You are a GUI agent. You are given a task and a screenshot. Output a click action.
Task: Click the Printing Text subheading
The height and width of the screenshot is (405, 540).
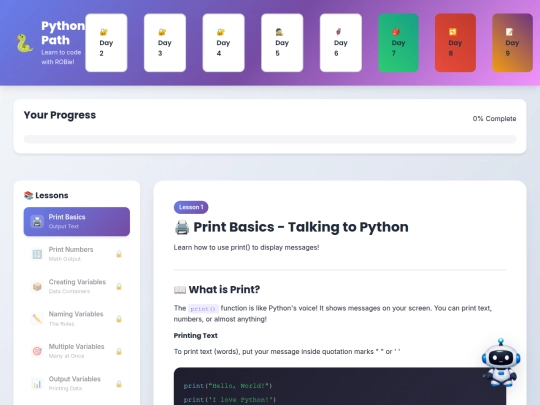pyautogui.click(x=196, y=335)
